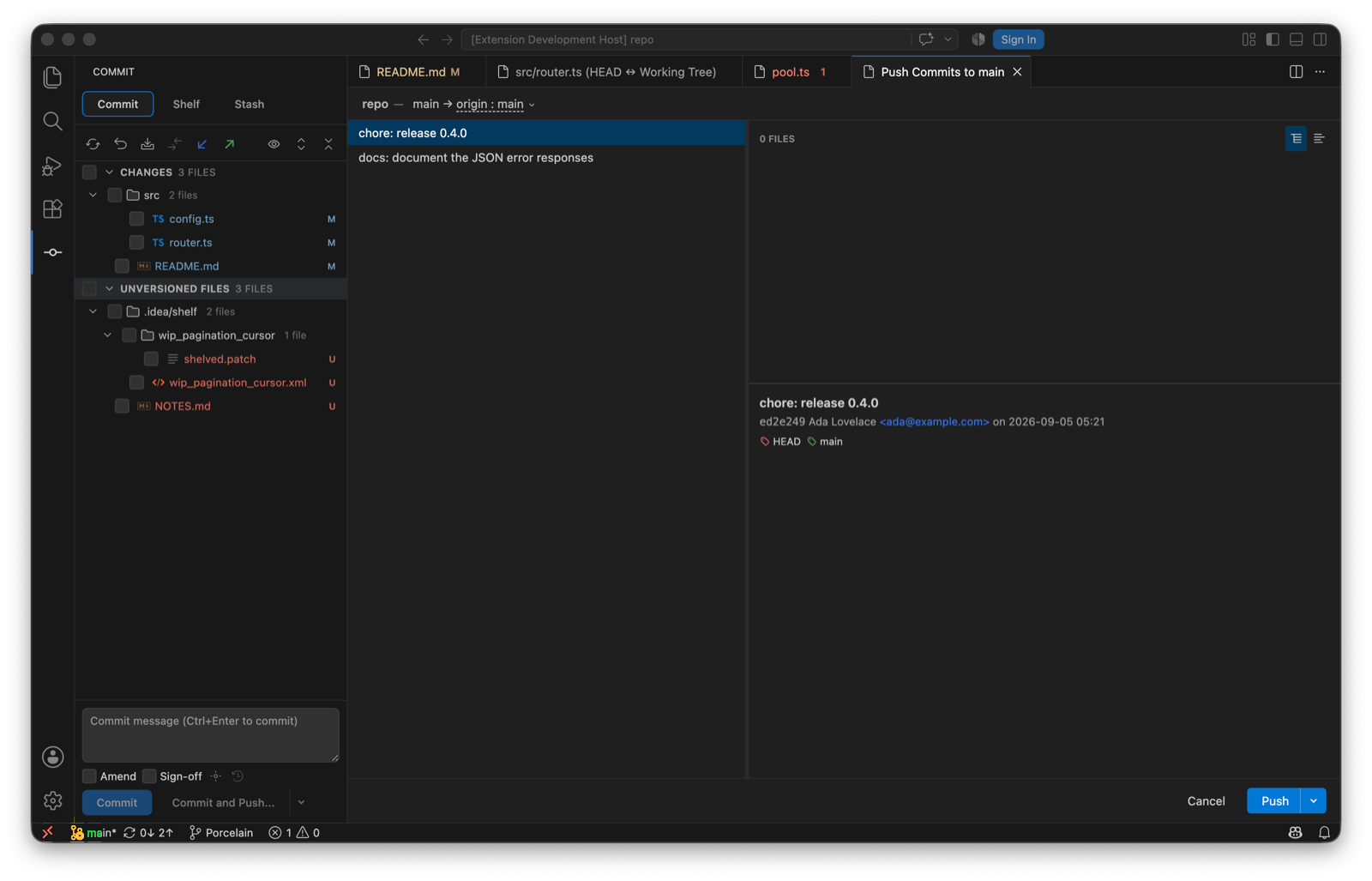1372x881 pixels.
Task: Collapse the src folder chevron
Action: [x=93, y=196]
